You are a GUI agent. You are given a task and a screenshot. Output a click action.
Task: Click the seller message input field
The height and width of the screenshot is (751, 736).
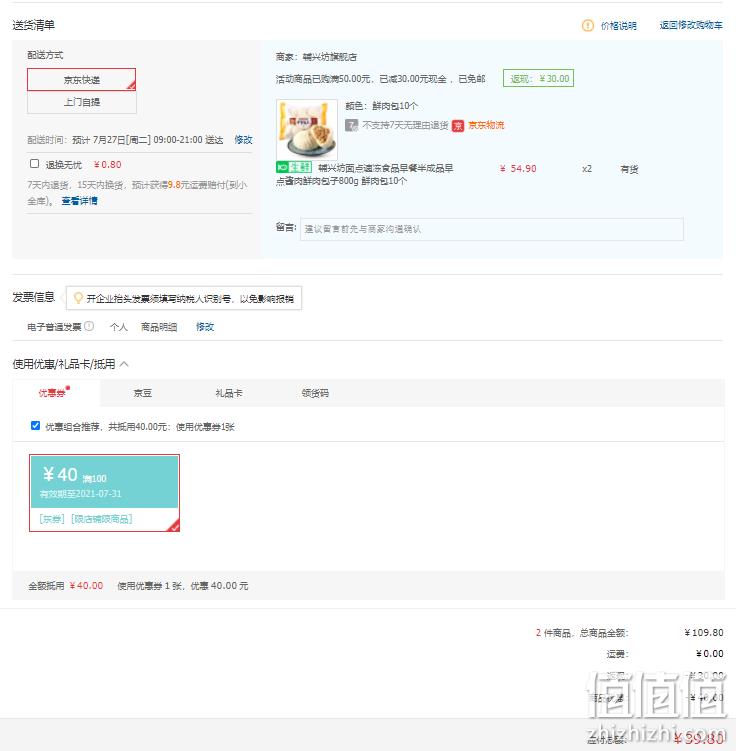click(x=492, y=229)
